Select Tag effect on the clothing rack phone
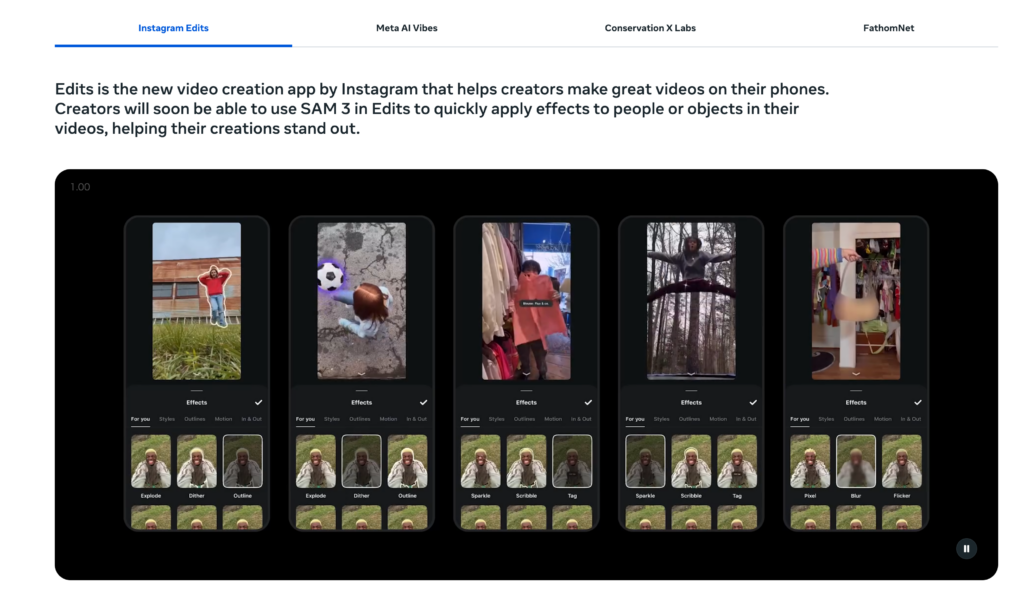Screen dimensions: 1024x590 [572, 461]
